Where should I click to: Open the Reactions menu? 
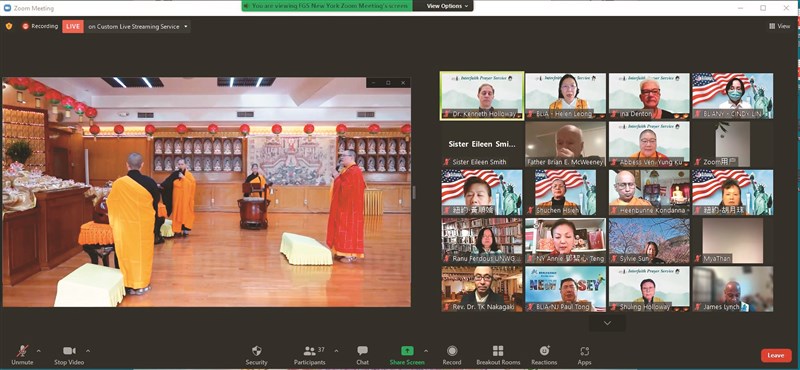pyautogui.click(x=544, y=351)
